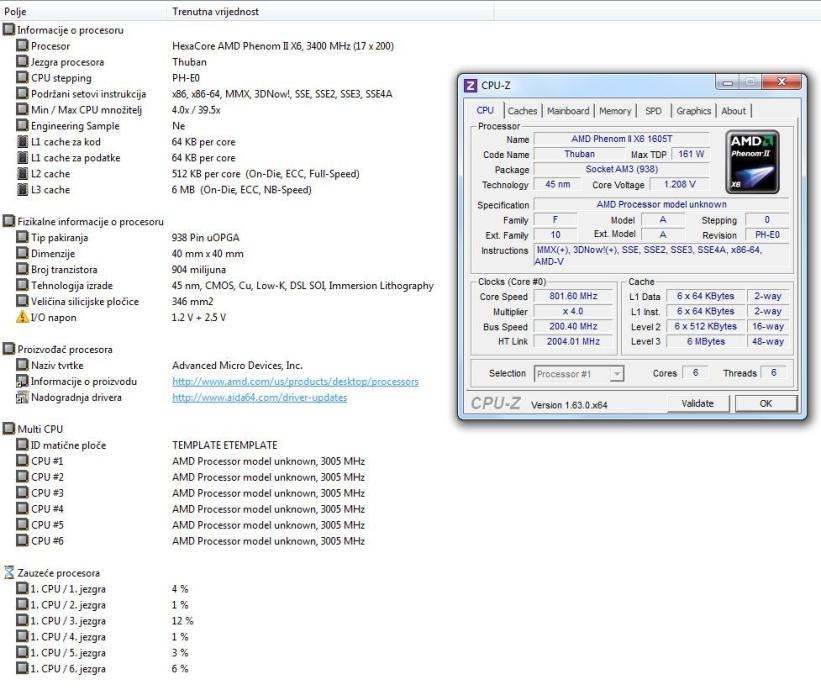This screenshot has height=690, width=821.
Task: Switch to the Caches tab
Action: (x=522, y=111)
